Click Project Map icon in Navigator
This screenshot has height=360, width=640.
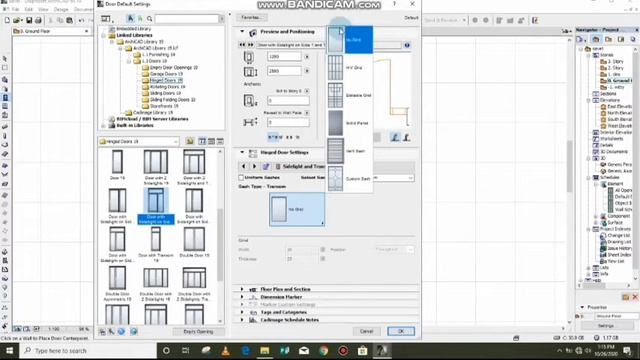pos(596,39)
